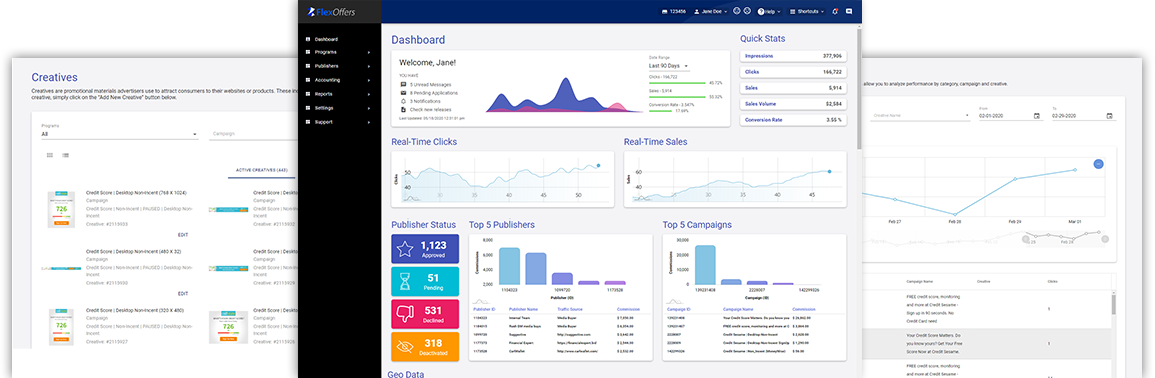Click the tallest bar in Top 5 Campaigns
The width and height of the screenshot is (1155, 378).
(x=705, y=265)
